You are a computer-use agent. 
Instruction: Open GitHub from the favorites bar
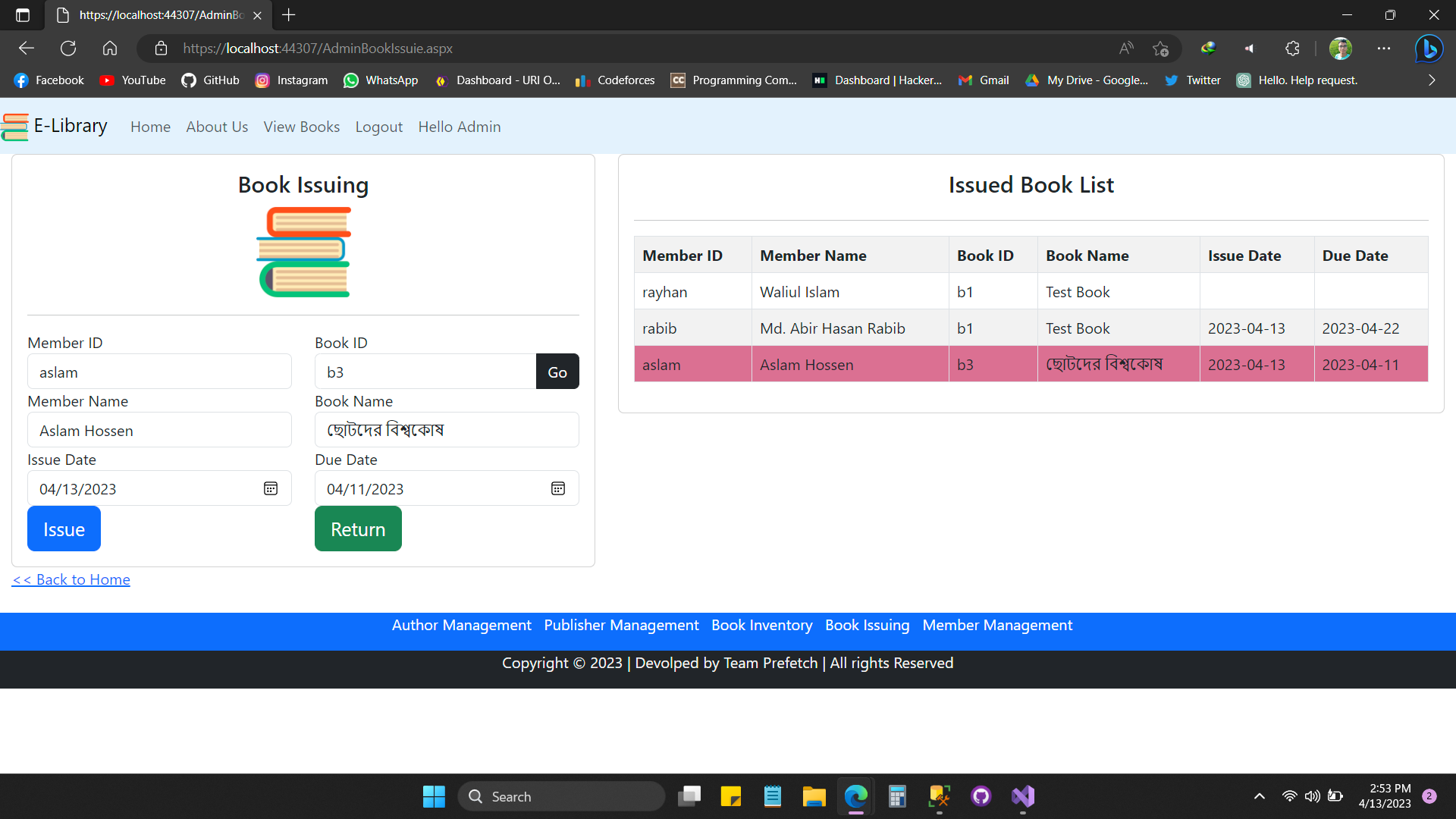pos(210,80)
